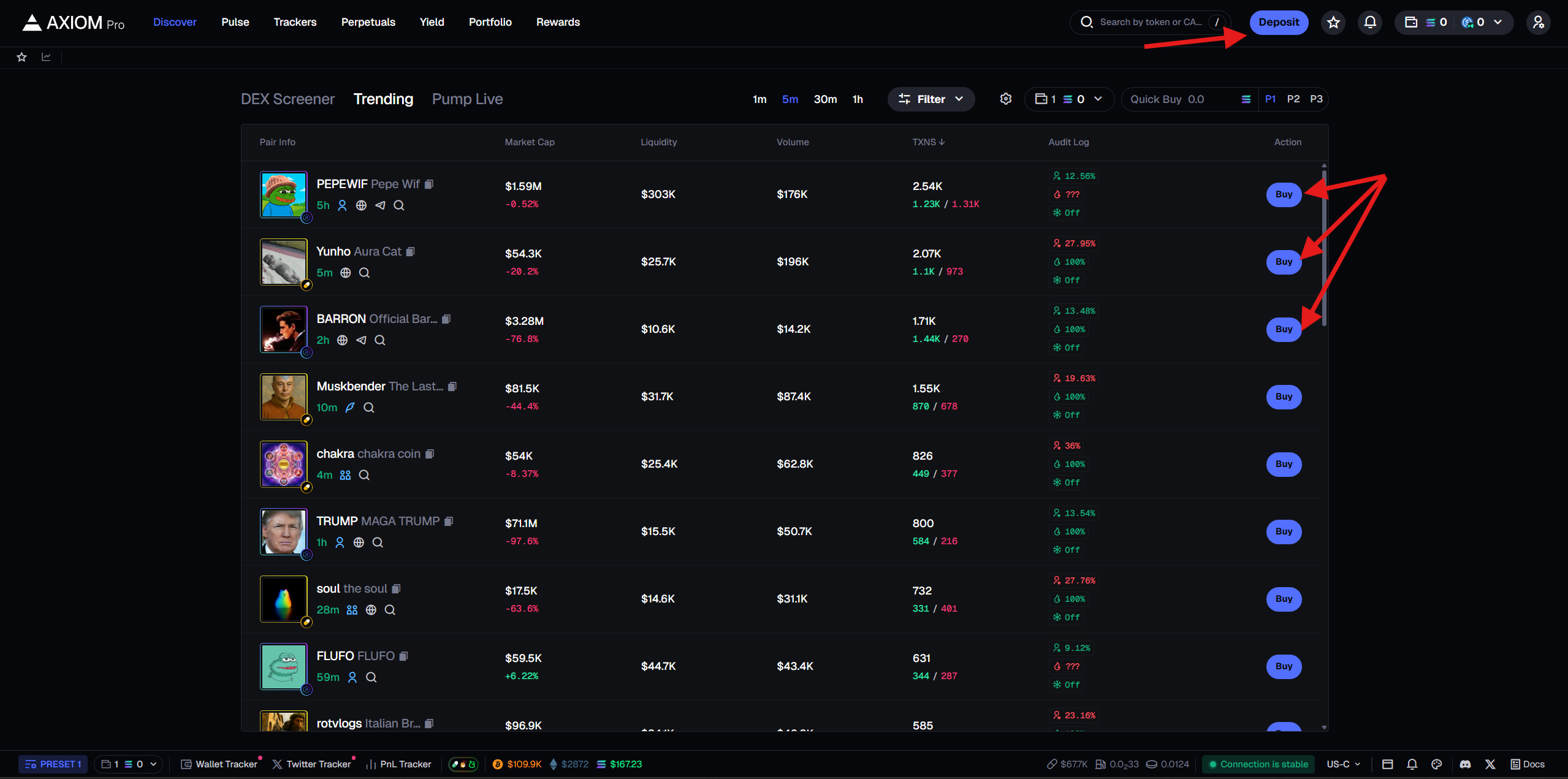Copy Muskbender contract address icon
The width and height of the screenshot is (1568, 779).
pos(452,386)
